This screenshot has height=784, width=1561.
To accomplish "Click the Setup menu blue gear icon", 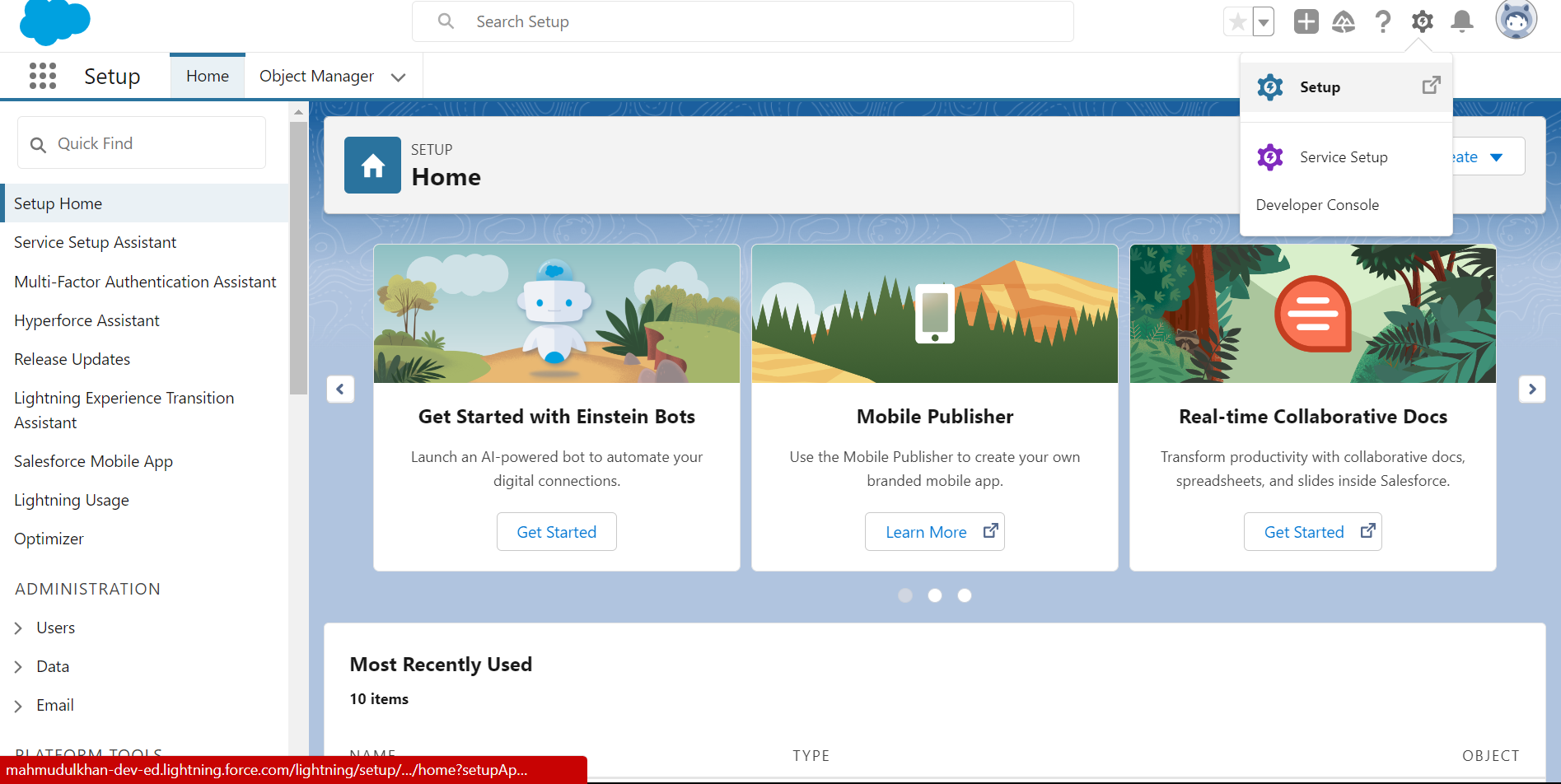I will click(1270, 86).
